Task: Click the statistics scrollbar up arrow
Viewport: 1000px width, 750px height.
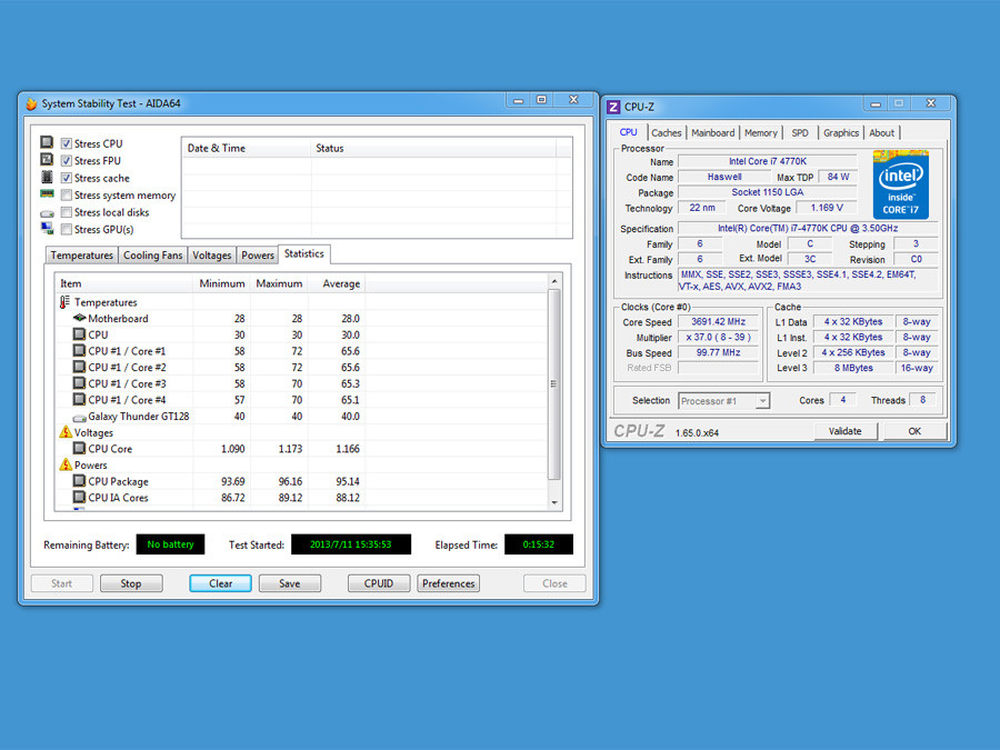Action: point(554,281)
